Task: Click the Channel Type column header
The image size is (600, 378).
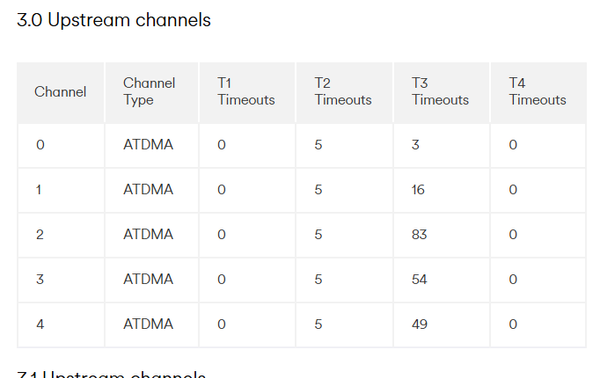Action: pyautogui.click(x=152, y=92)
